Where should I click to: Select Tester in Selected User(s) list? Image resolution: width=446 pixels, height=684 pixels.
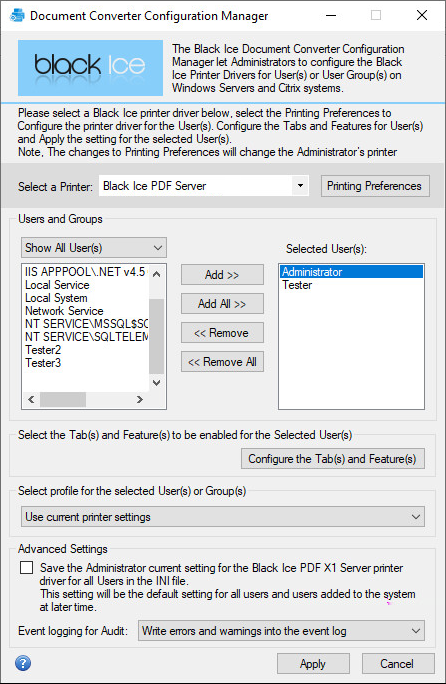pos(351,285)
